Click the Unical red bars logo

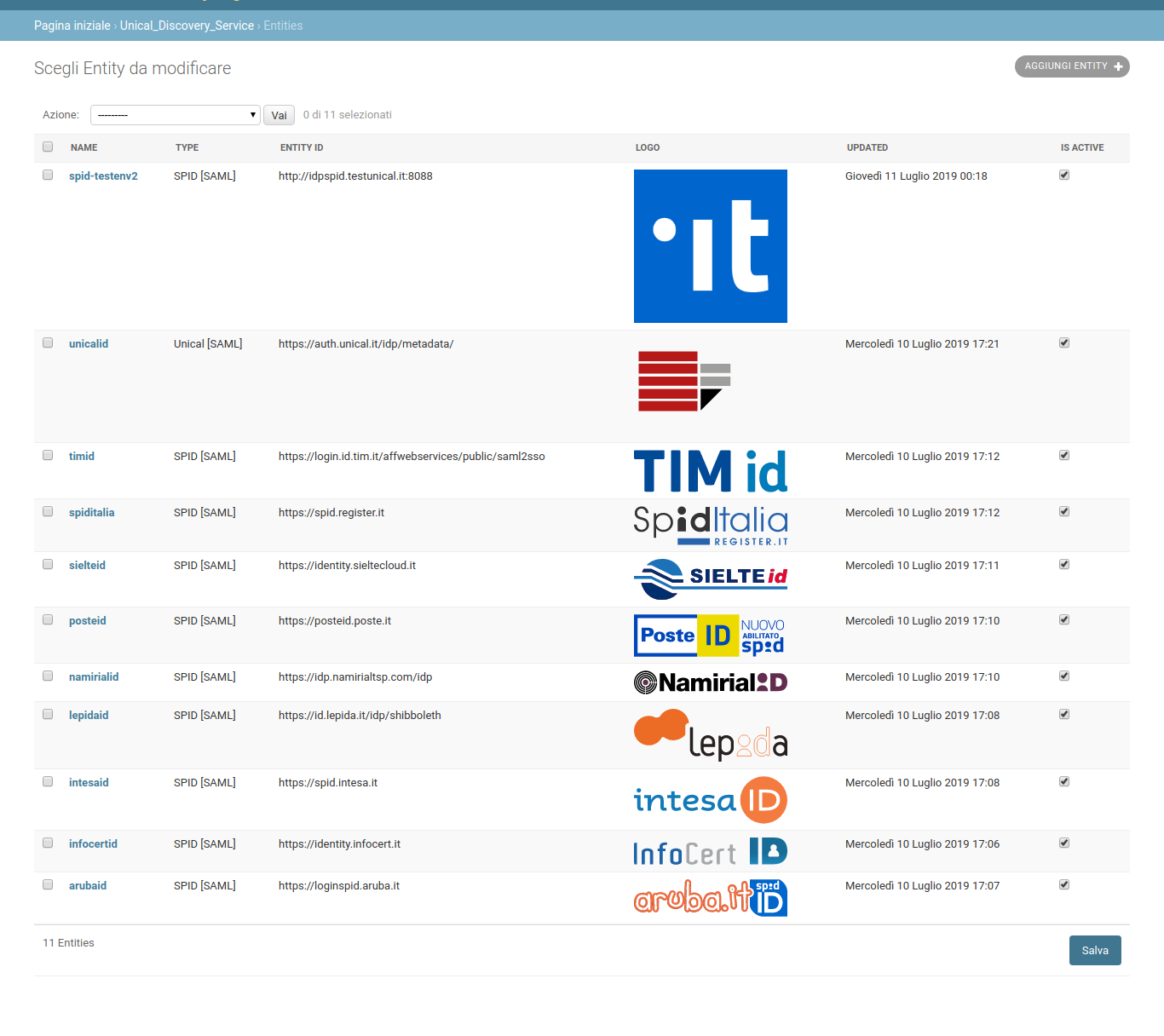(684, 381)
